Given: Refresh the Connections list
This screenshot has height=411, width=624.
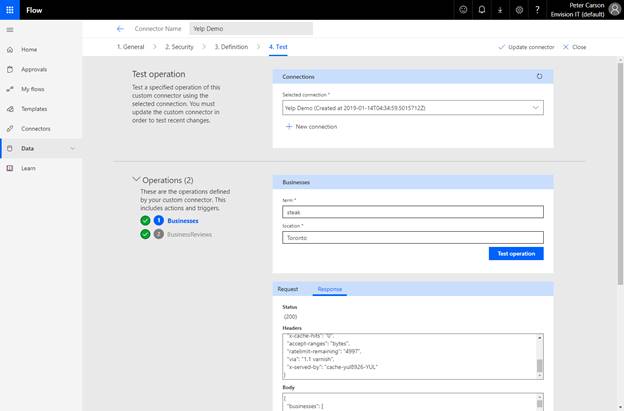Looking at the screenshot, I should pos(539,76).
